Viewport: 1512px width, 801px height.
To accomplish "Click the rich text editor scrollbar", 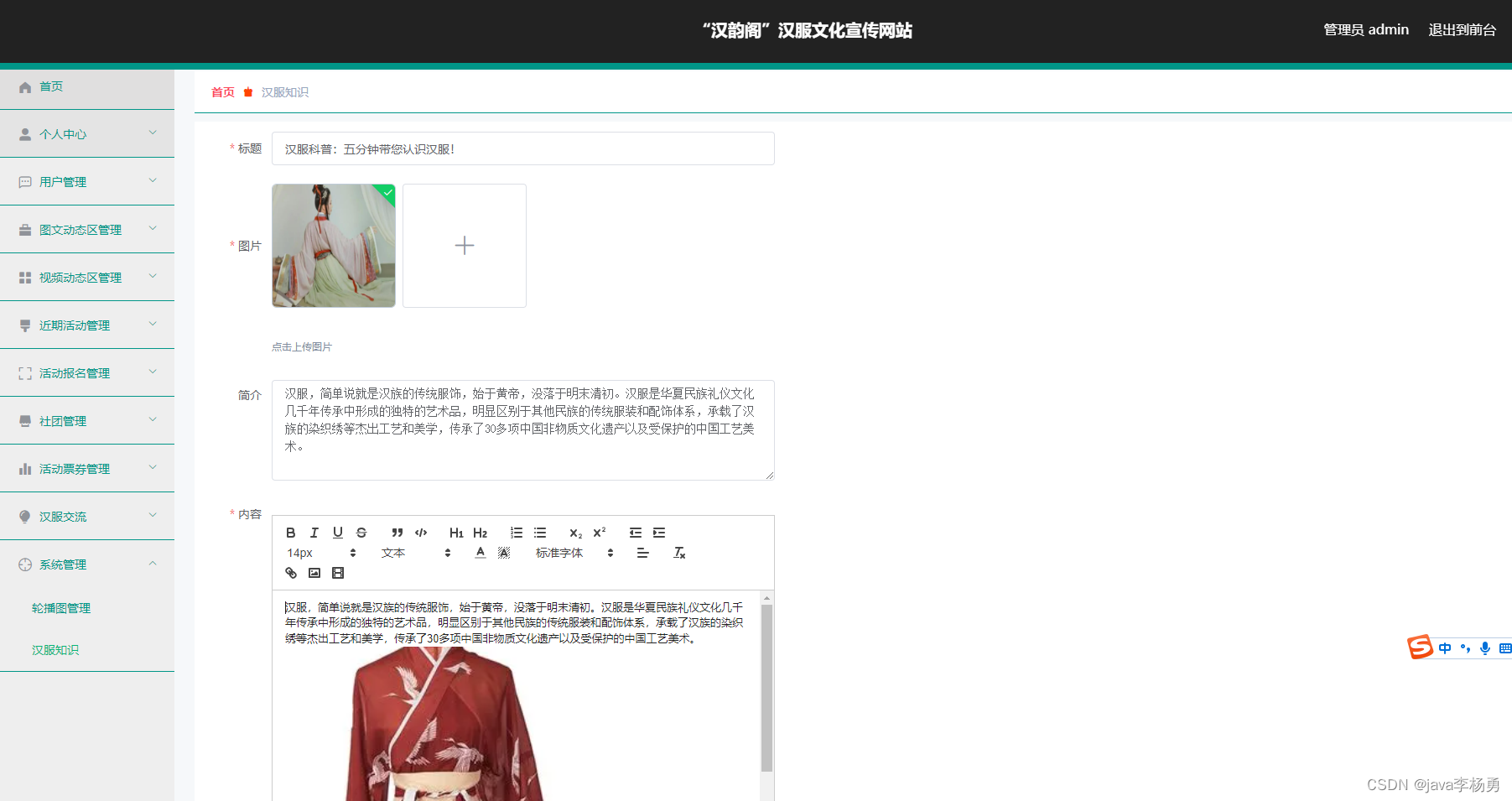I will [766, 688].
